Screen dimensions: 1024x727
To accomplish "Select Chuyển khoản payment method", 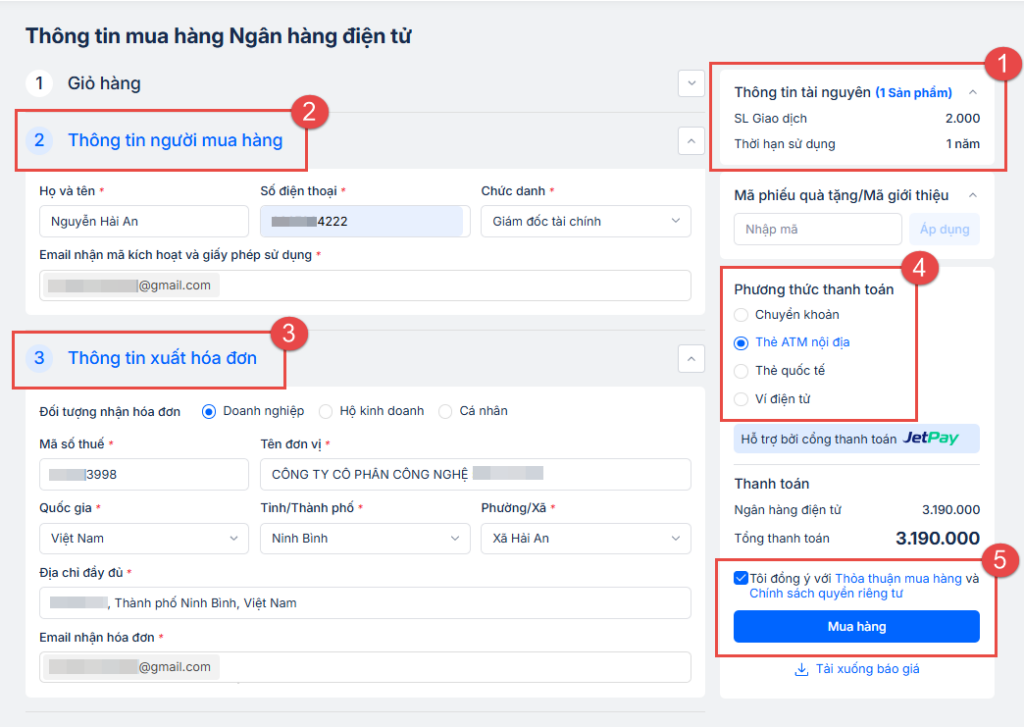I will [741, 315].
